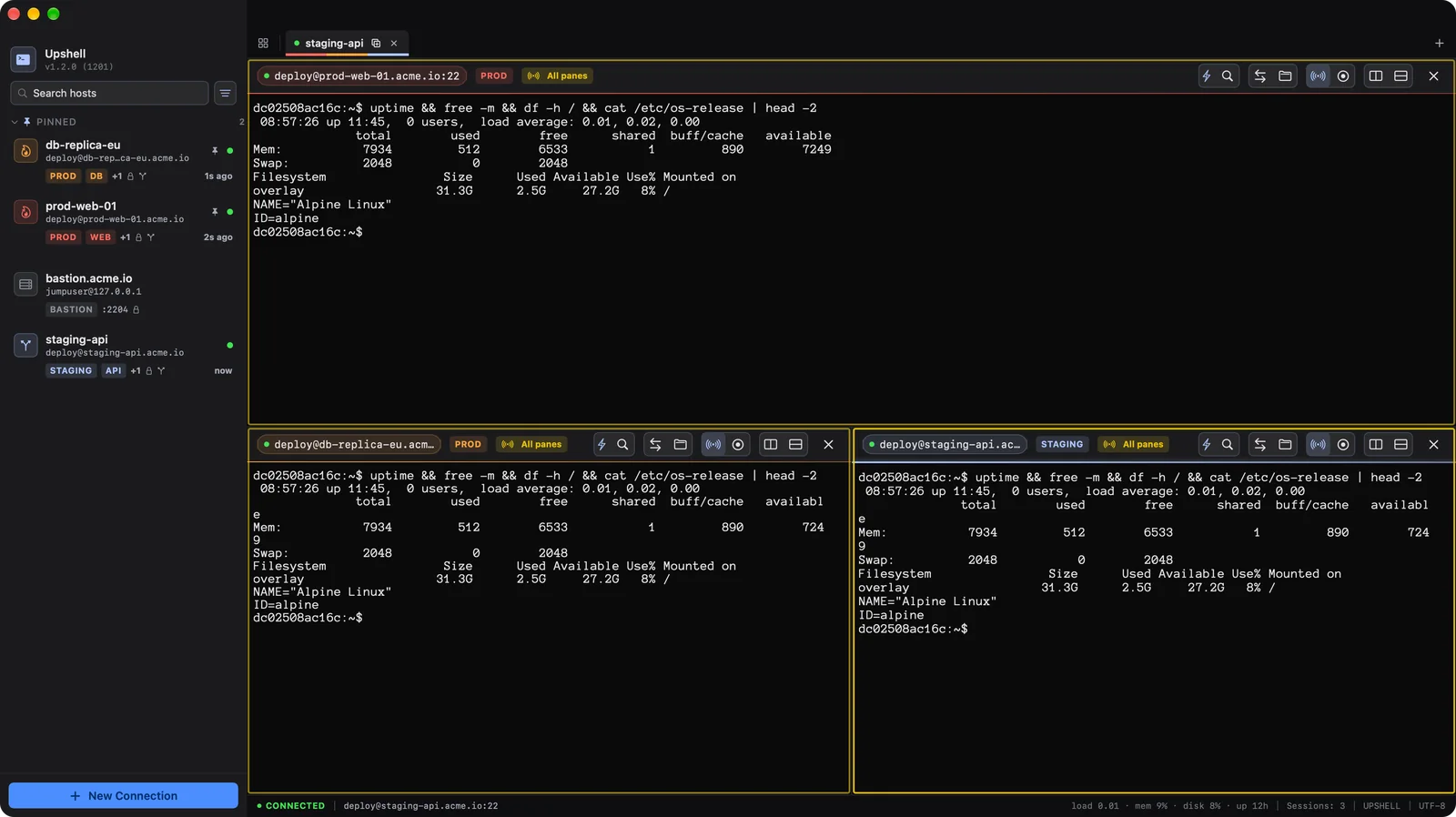Open quick commands in prod-web-01 pane

coord(1207,76)
